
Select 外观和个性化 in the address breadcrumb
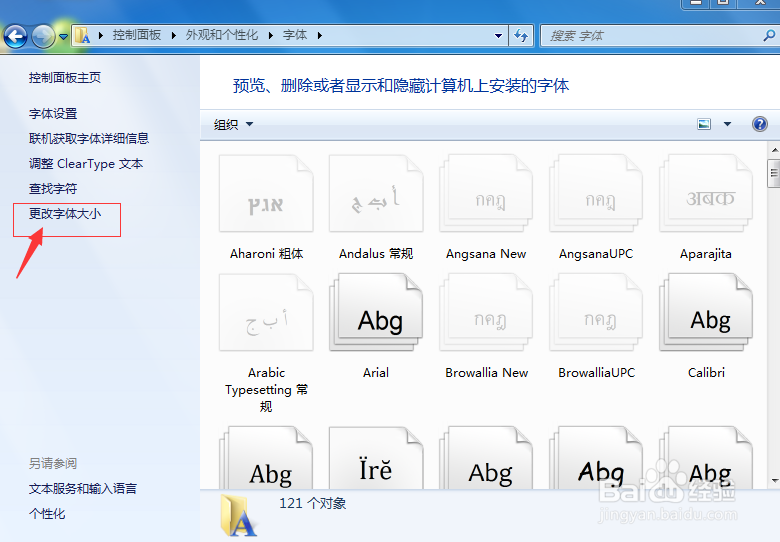pyautogui.click(x=222, y=35)
